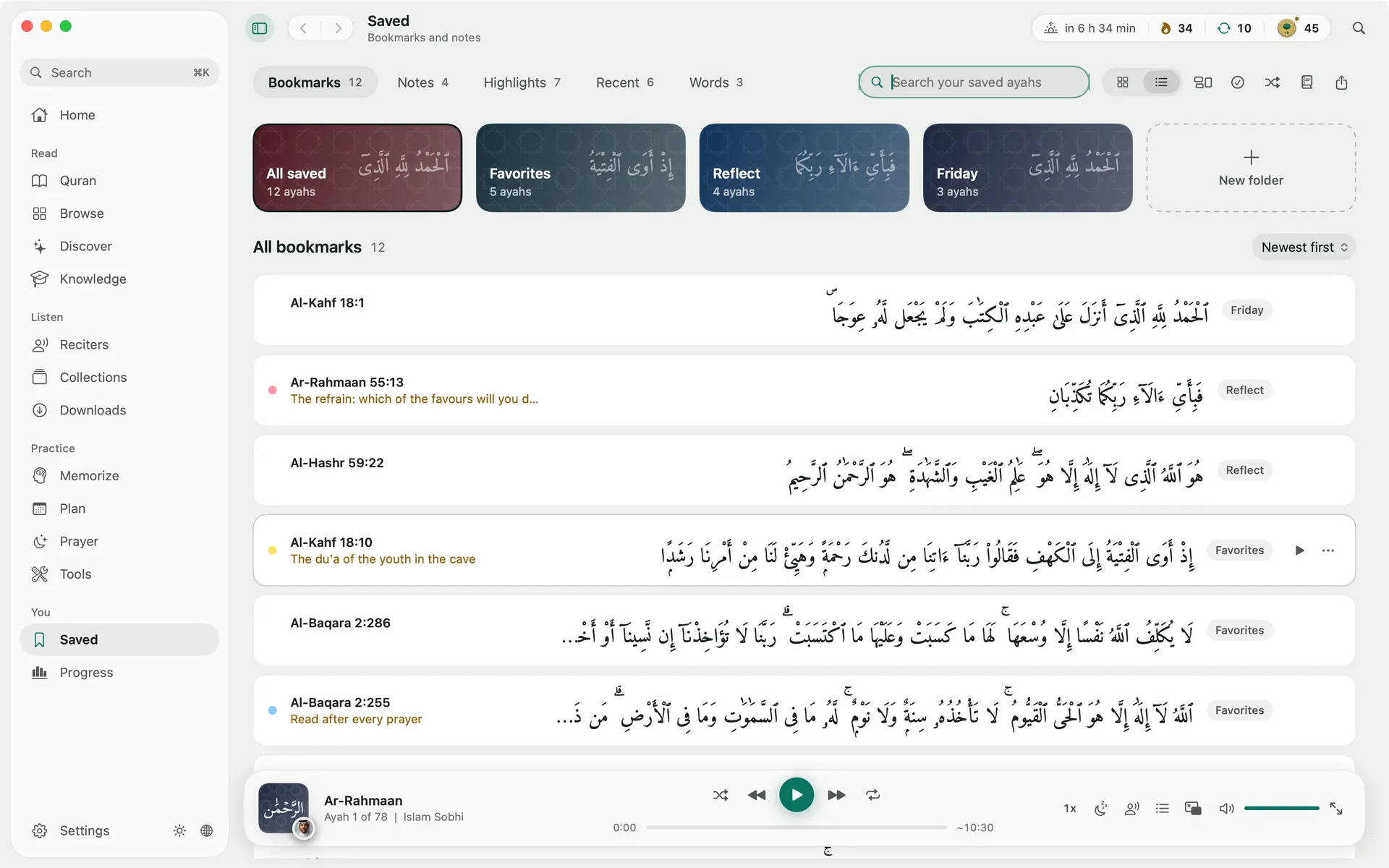Skip to previous ayah in player
Image resolution: width=1389 pixels, height=868 pixels.
757,795
